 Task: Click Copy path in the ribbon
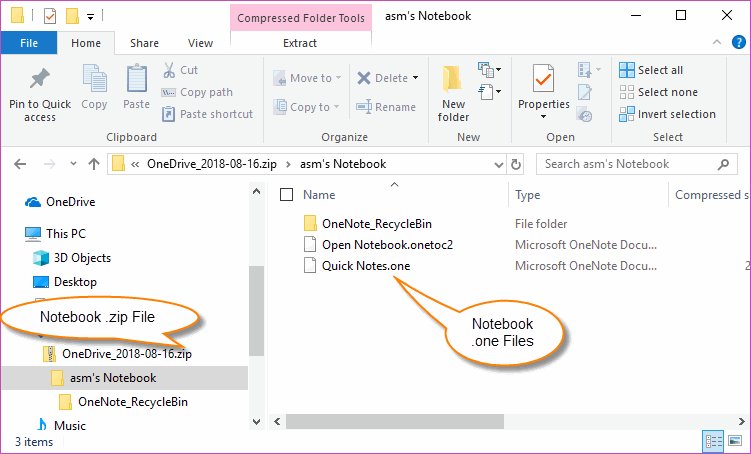(x=197, y=92)
